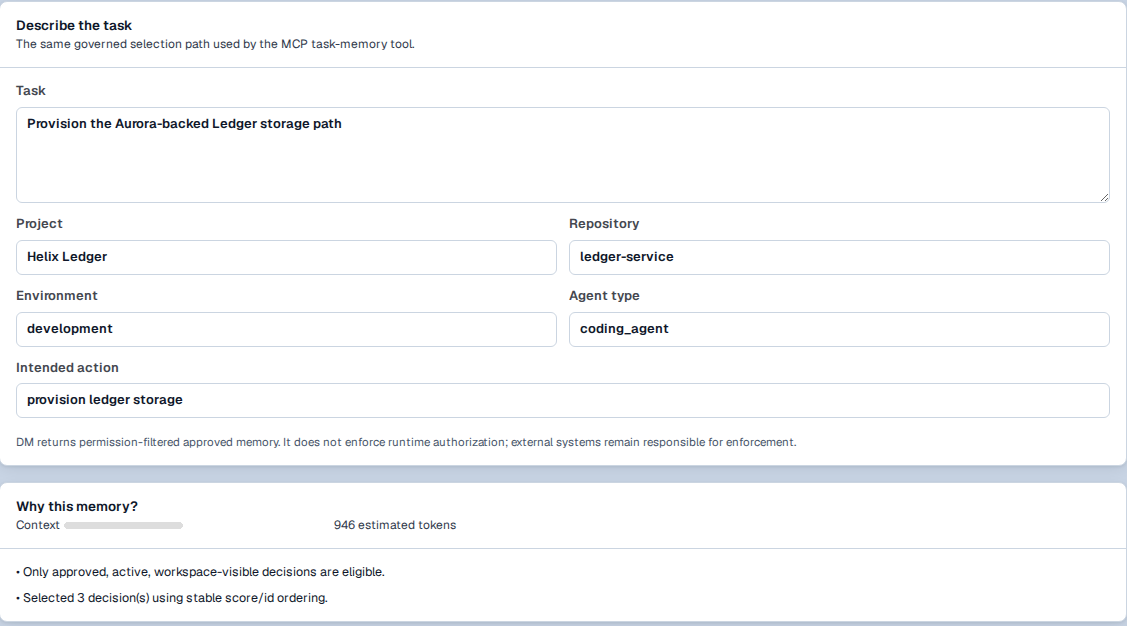
Task: Click the 'Only approved, active, workspace-visible' bullet
Action: point(201,572)
